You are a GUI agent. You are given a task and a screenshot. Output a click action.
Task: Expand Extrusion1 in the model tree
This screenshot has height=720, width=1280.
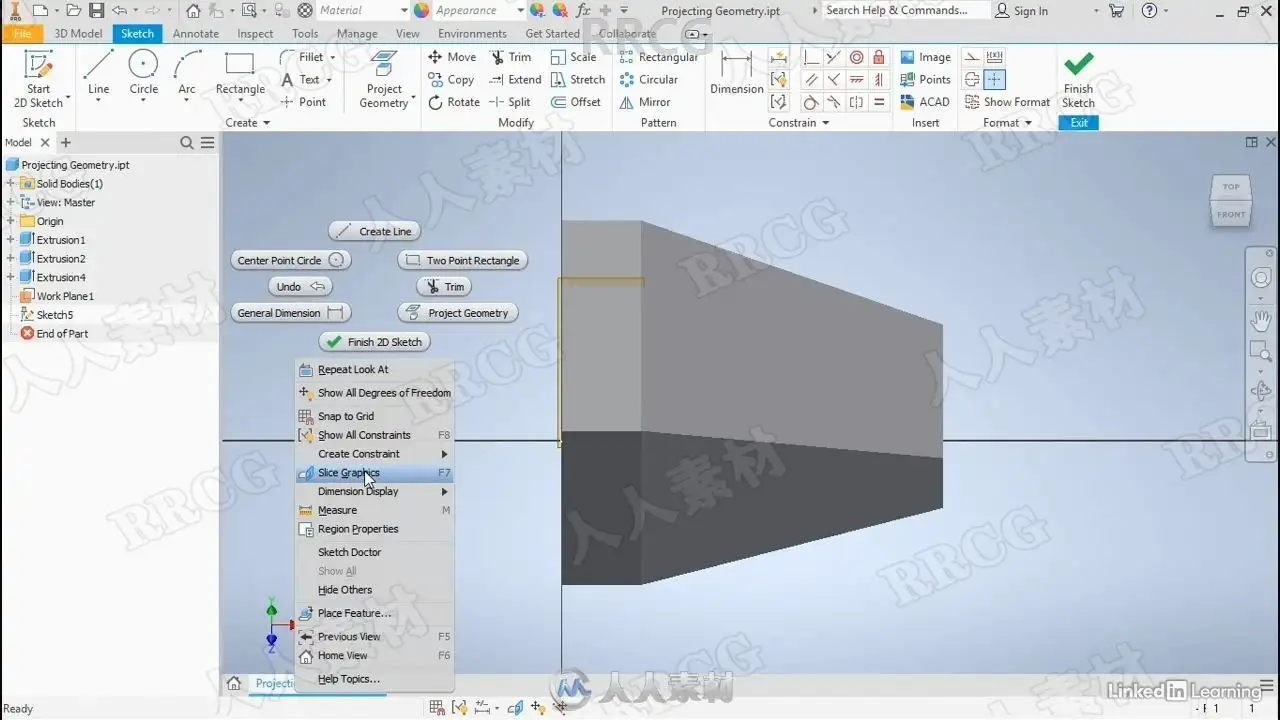point(11,240)
